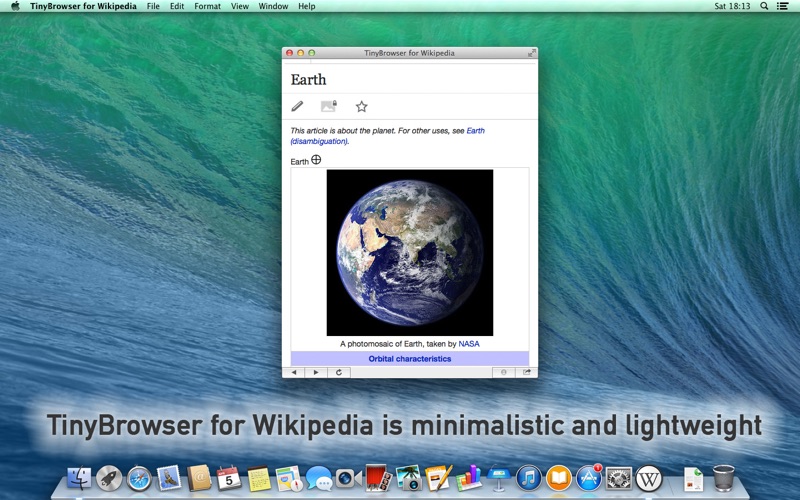Open Keynote podium icon in Dock
This screenshot has width=800, height=500.
498,479
